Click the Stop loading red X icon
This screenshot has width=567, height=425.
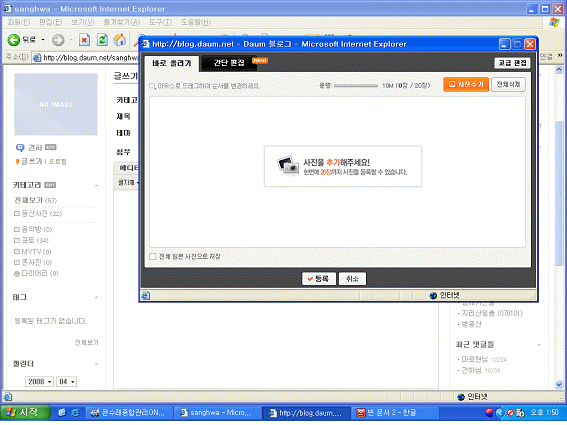[84, 39]
